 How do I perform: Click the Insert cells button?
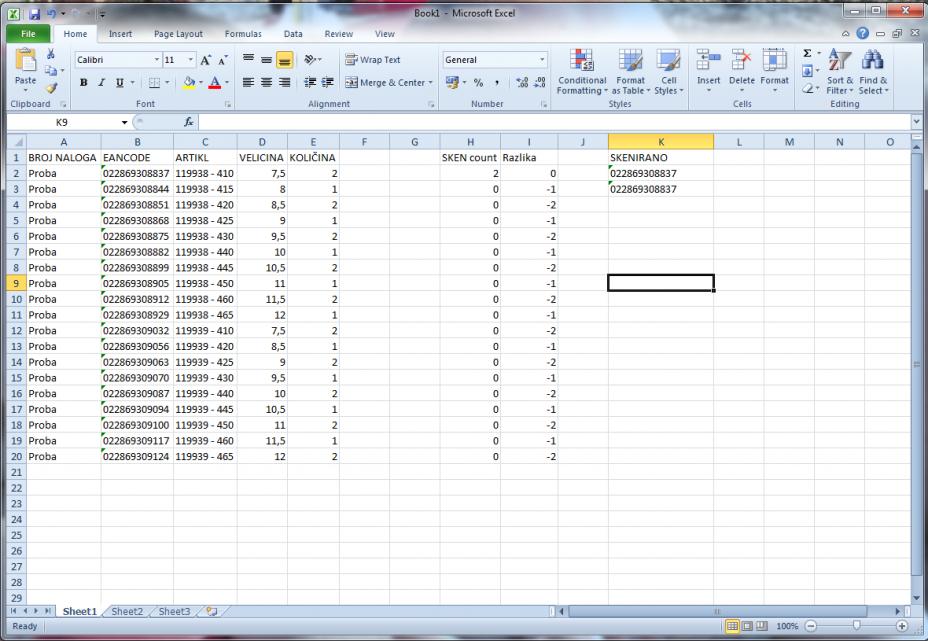tap(708, 72)
